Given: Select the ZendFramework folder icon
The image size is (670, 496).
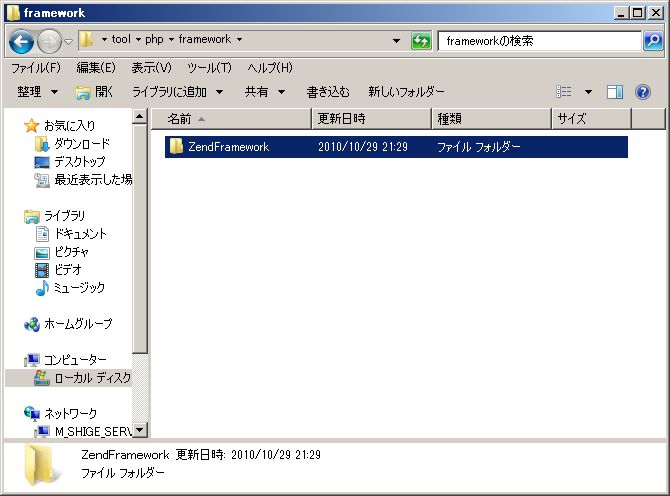Looking at the screenshot, I should coord(176,147).
